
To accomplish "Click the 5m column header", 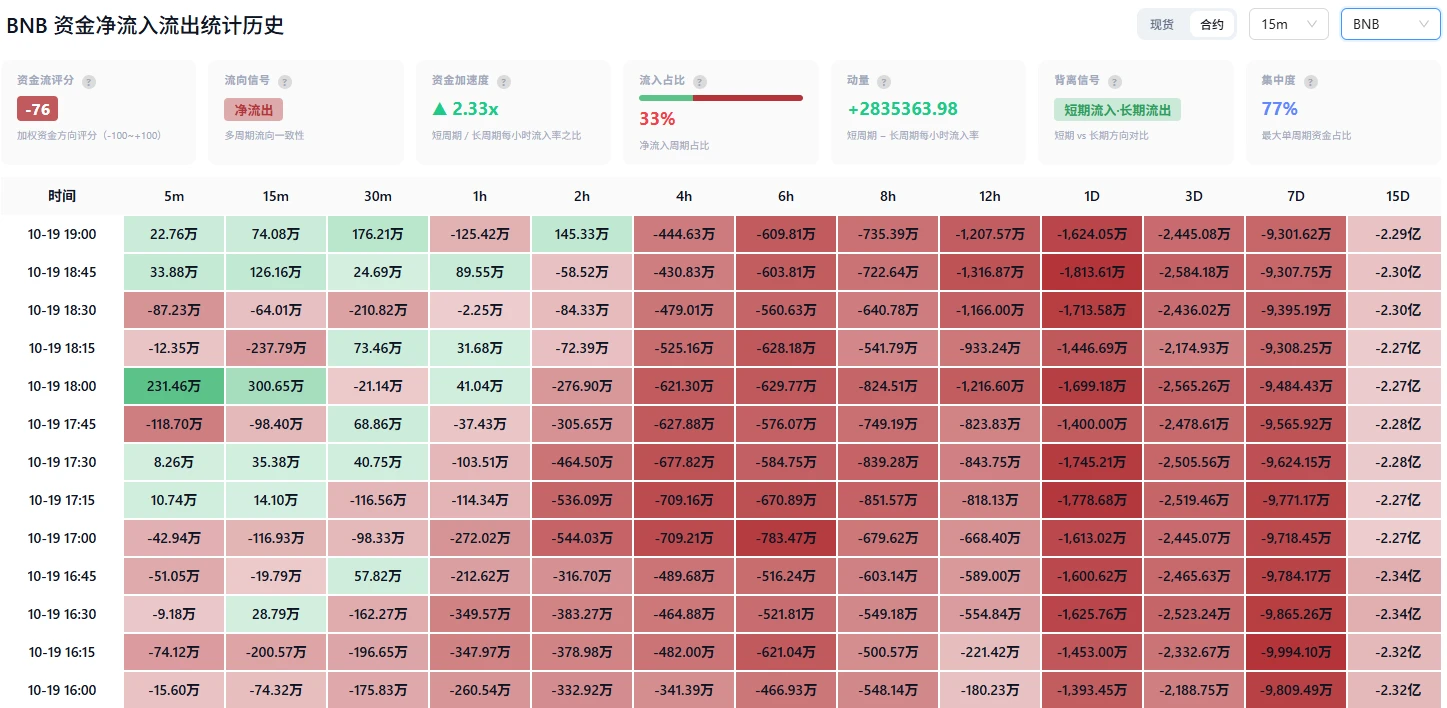I will point(174,196).
